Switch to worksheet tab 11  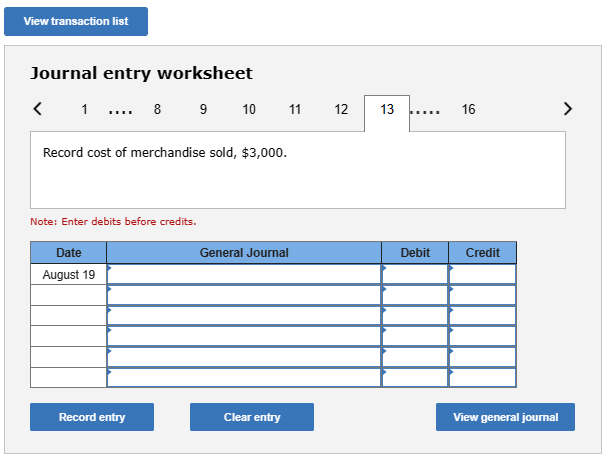[295, 109]
